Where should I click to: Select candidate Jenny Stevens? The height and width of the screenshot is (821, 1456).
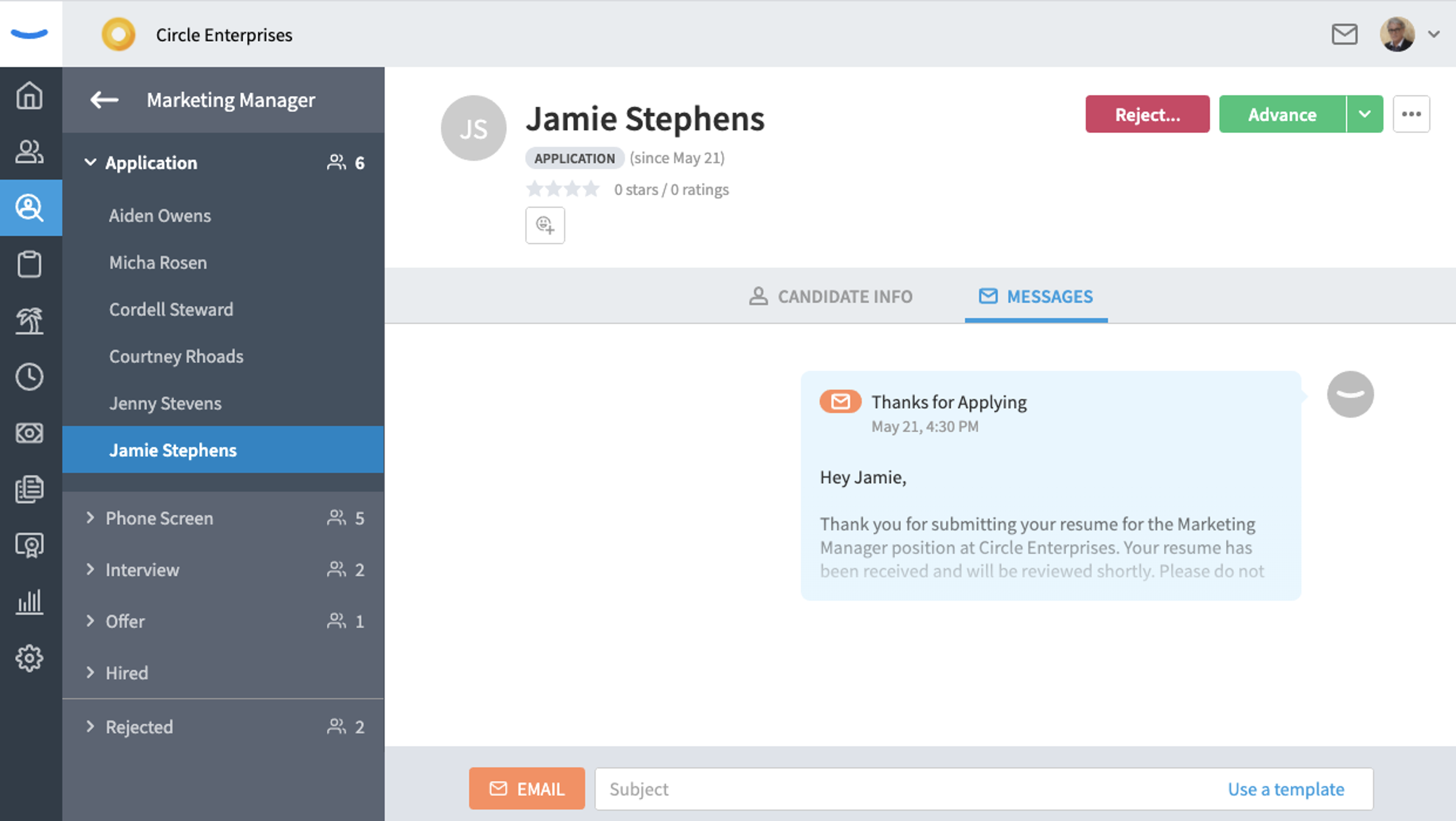(x=223, y=403)
